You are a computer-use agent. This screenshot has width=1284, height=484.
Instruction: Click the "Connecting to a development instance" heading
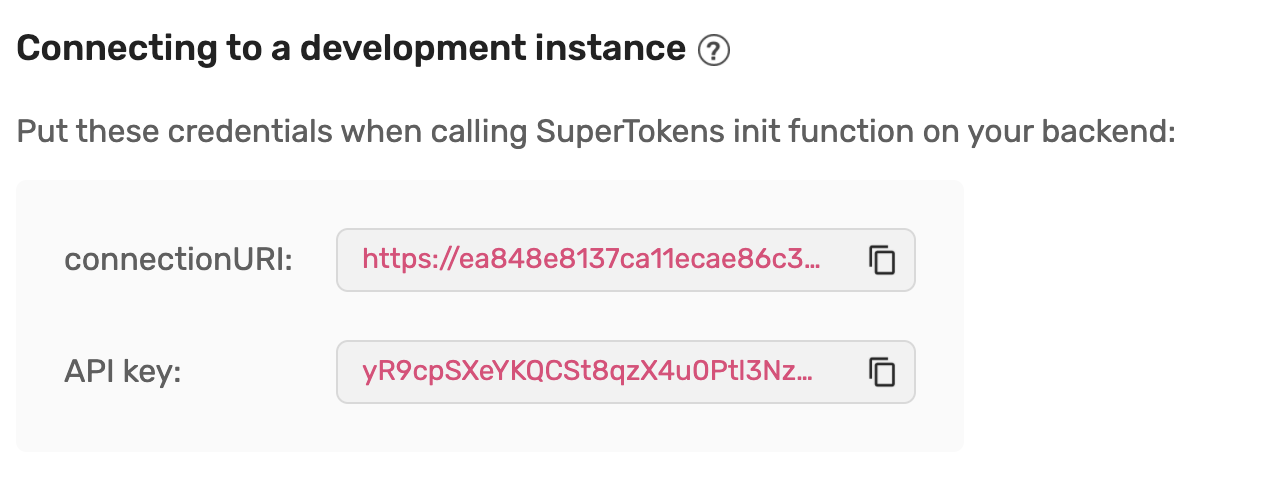tap(351, 48)
